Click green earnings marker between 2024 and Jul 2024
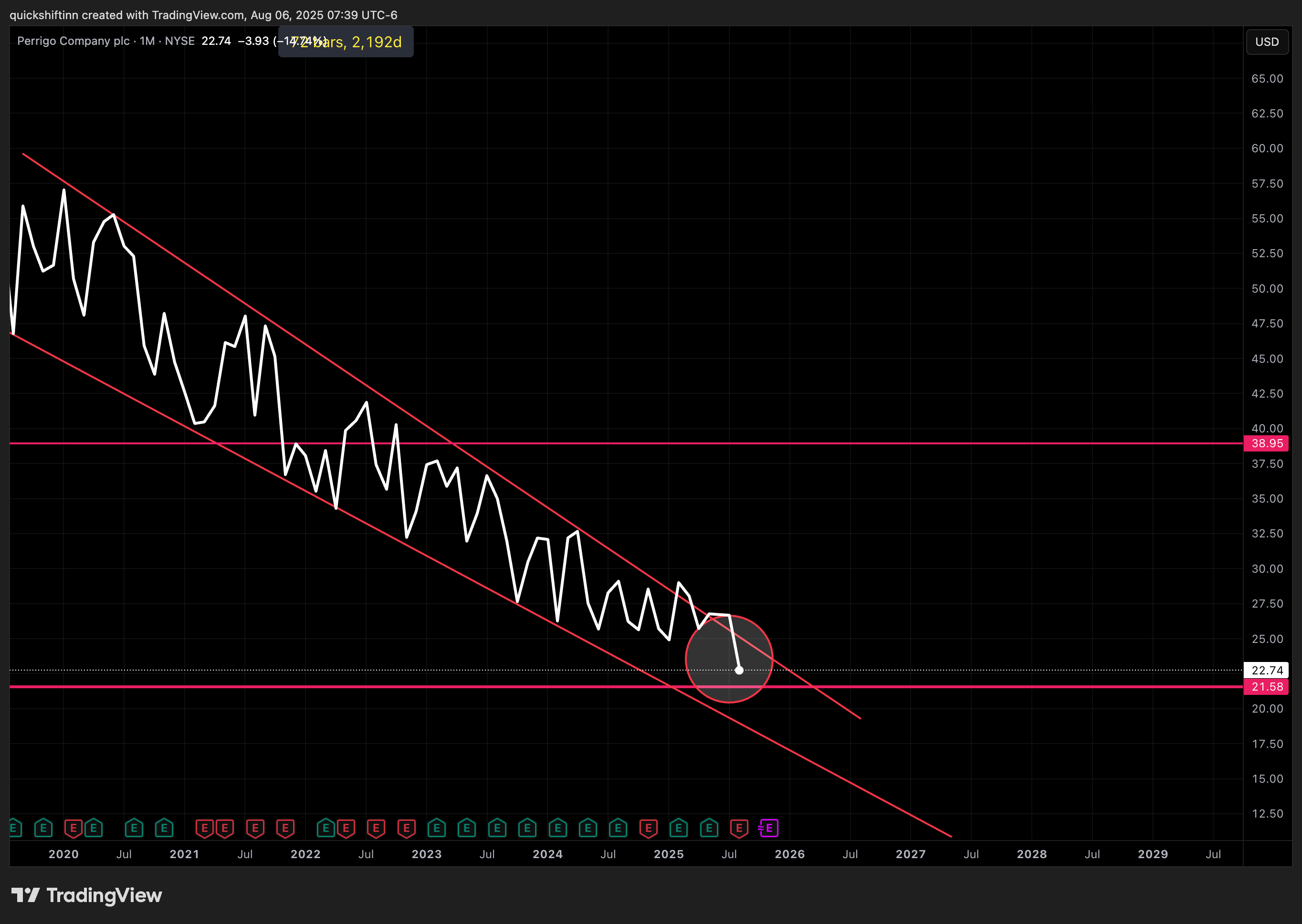Image resolution: width=1302 pixels, height=924 pixels. (x=588, y=828)
